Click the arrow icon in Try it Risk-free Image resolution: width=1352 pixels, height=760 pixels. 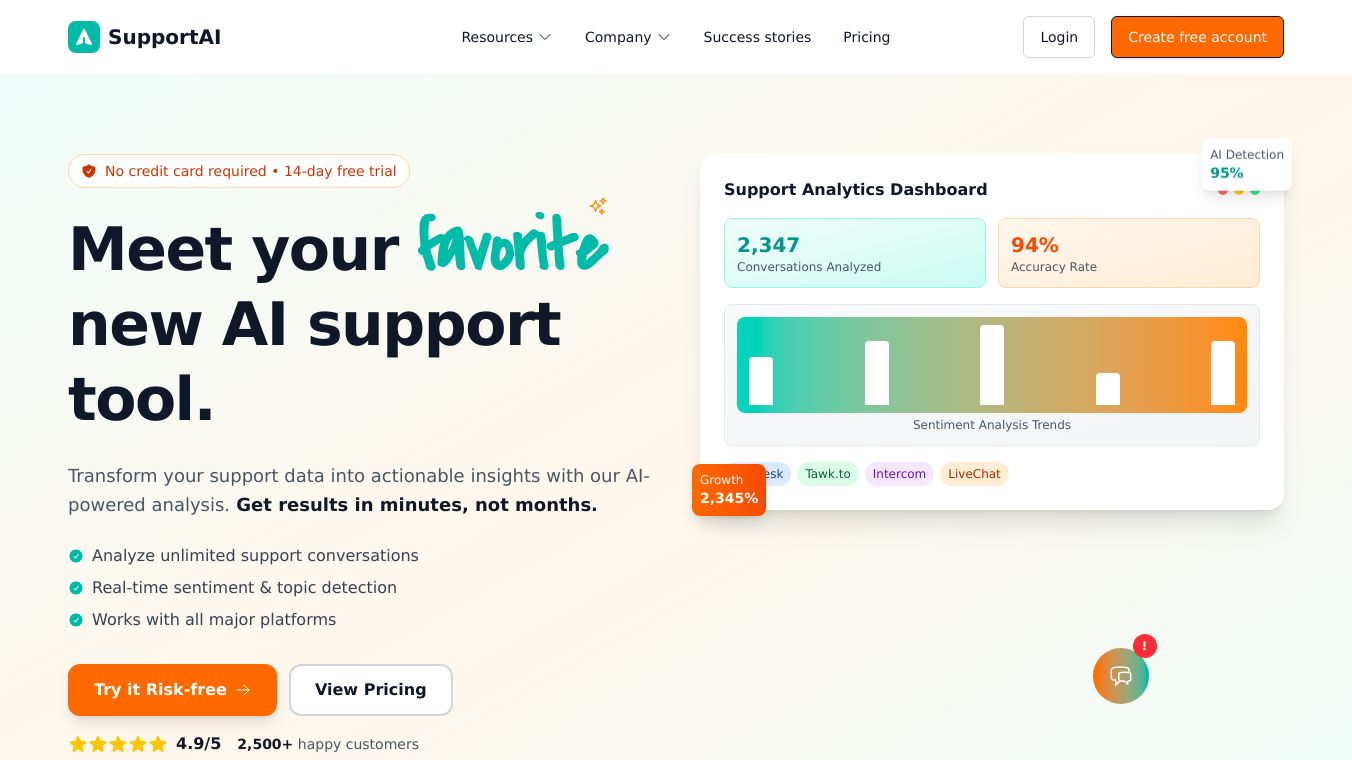coord(244,690)
